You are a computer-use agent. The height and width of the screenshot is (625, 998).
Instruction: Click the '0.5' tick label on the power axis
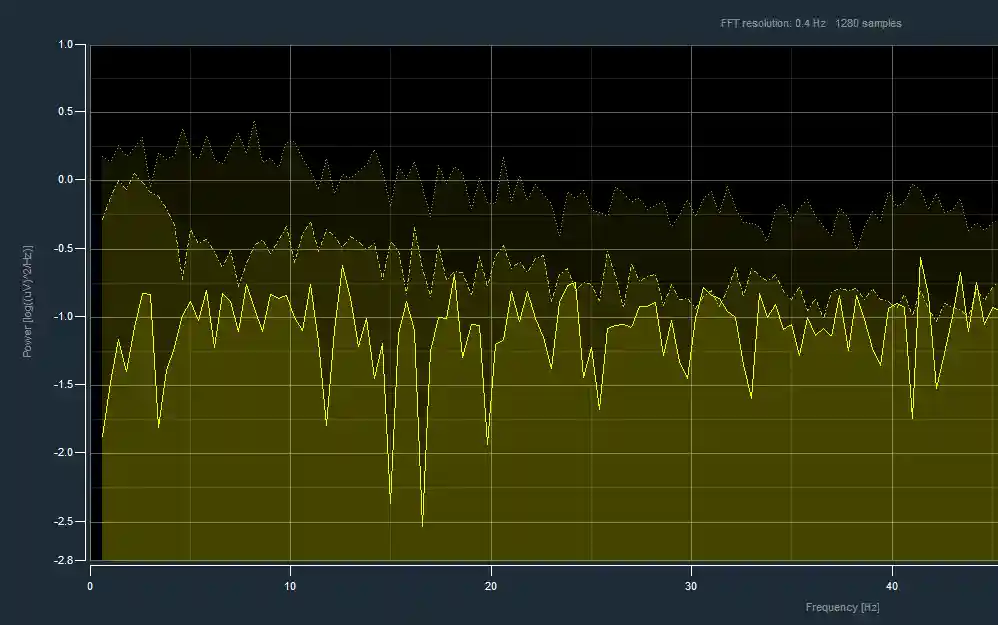click(66, 111)
